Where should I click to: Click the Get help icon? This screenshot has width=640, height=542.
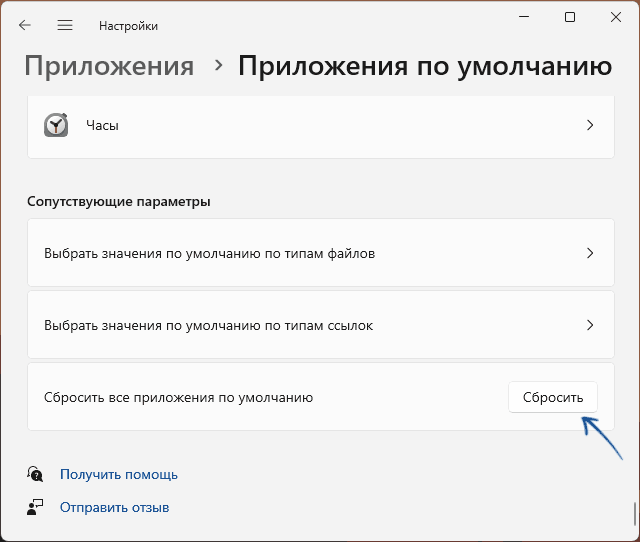pyautogui.click(x=35, y=474)
